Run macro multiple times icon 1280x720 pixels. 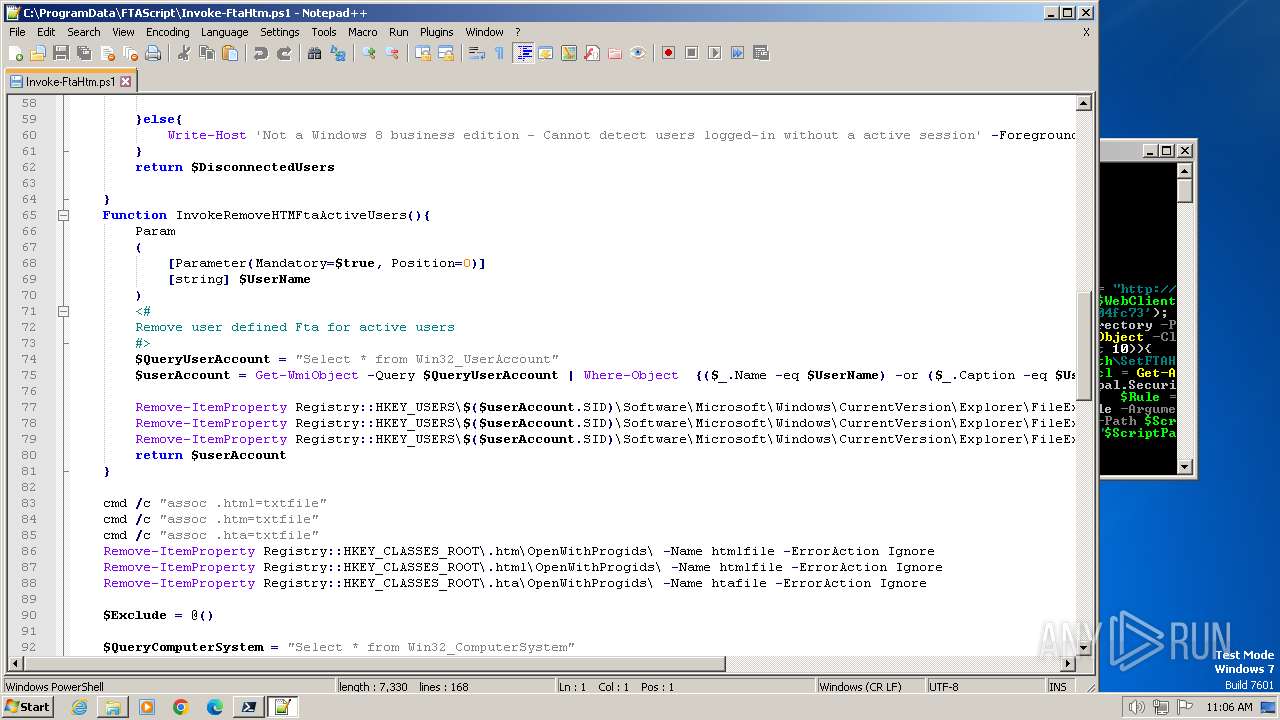[737, 53]
